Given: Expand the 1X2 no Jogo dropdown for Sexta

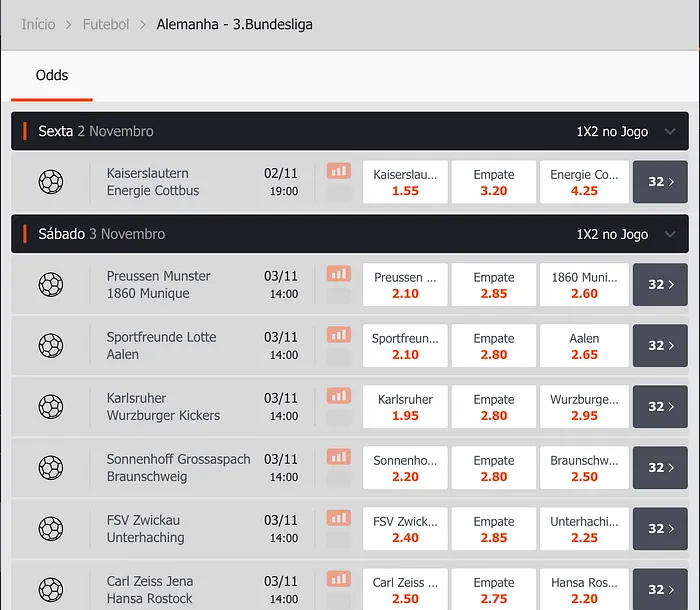Looking at the screenshot, I should [670, 131].
